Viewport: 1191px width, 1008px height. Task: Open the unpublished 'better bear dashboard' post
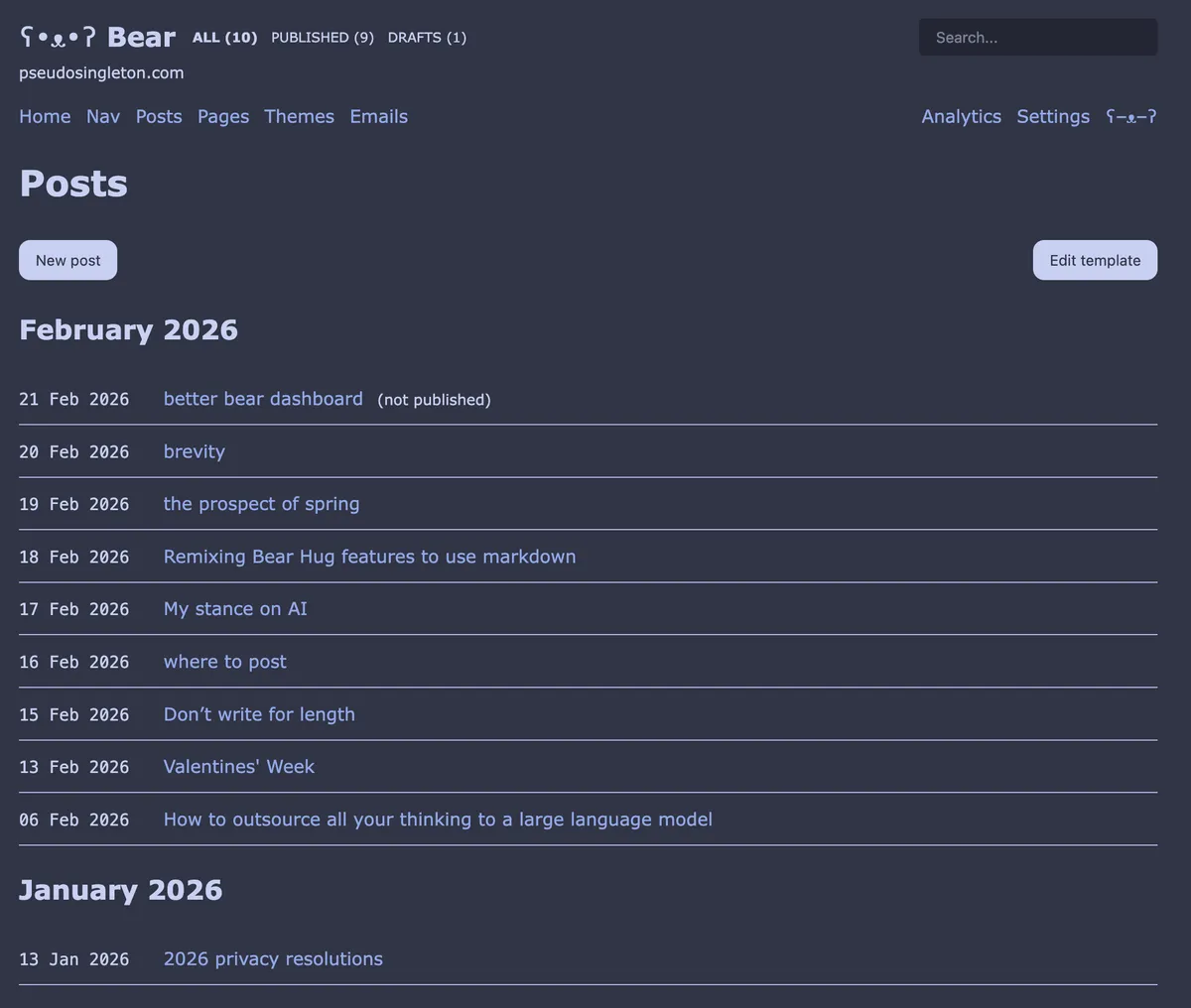(x=263, y=399)
